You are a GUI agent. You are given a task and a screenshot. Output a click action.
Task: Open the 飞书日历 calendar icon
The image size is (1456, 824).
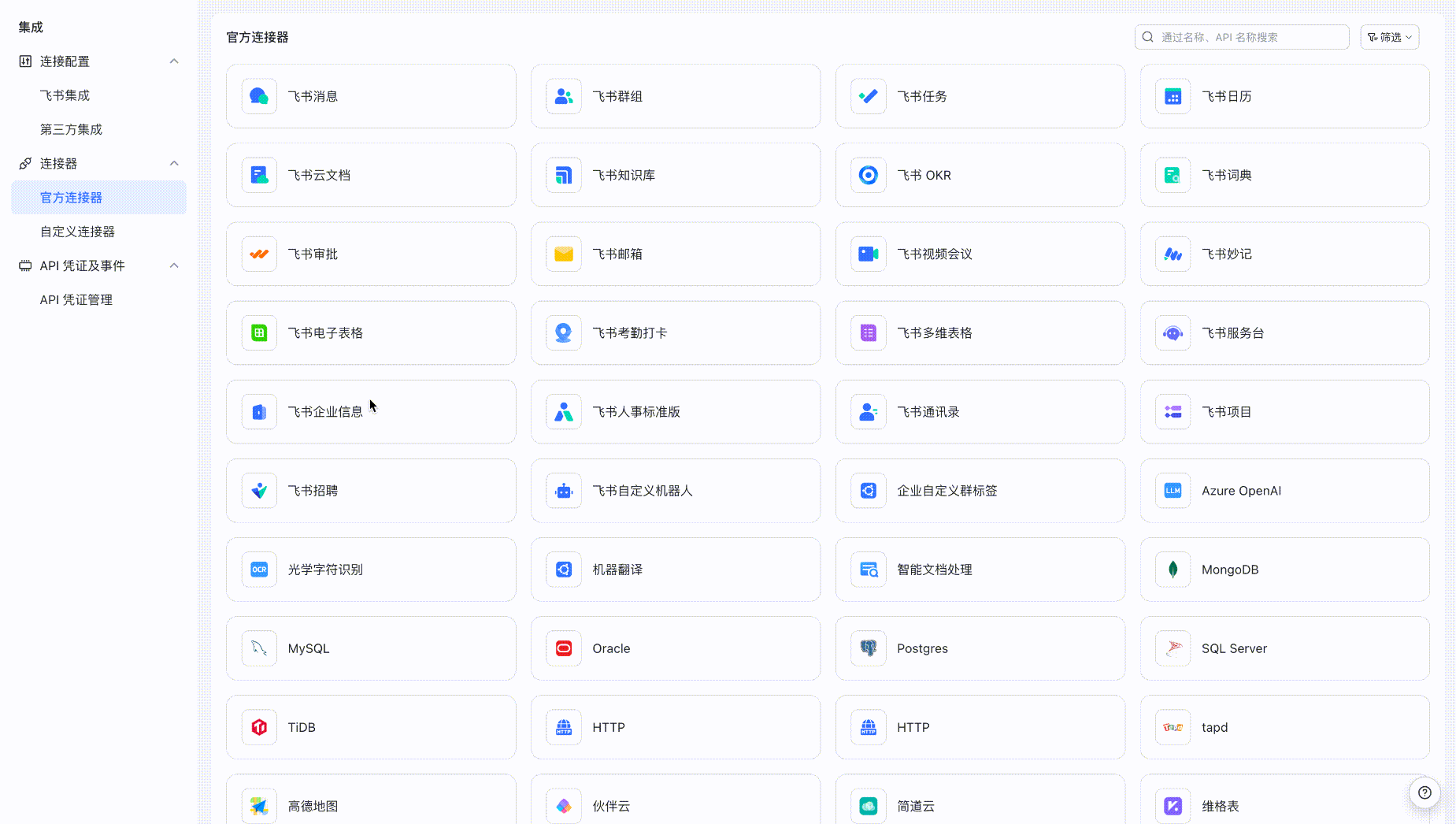(x=1173, y=96)
